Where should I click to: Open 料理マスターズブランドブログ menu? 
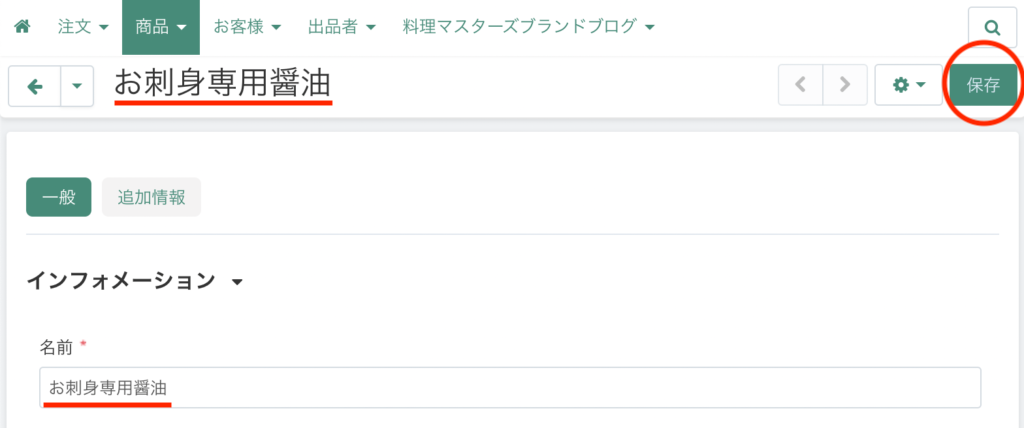(528, 27)
